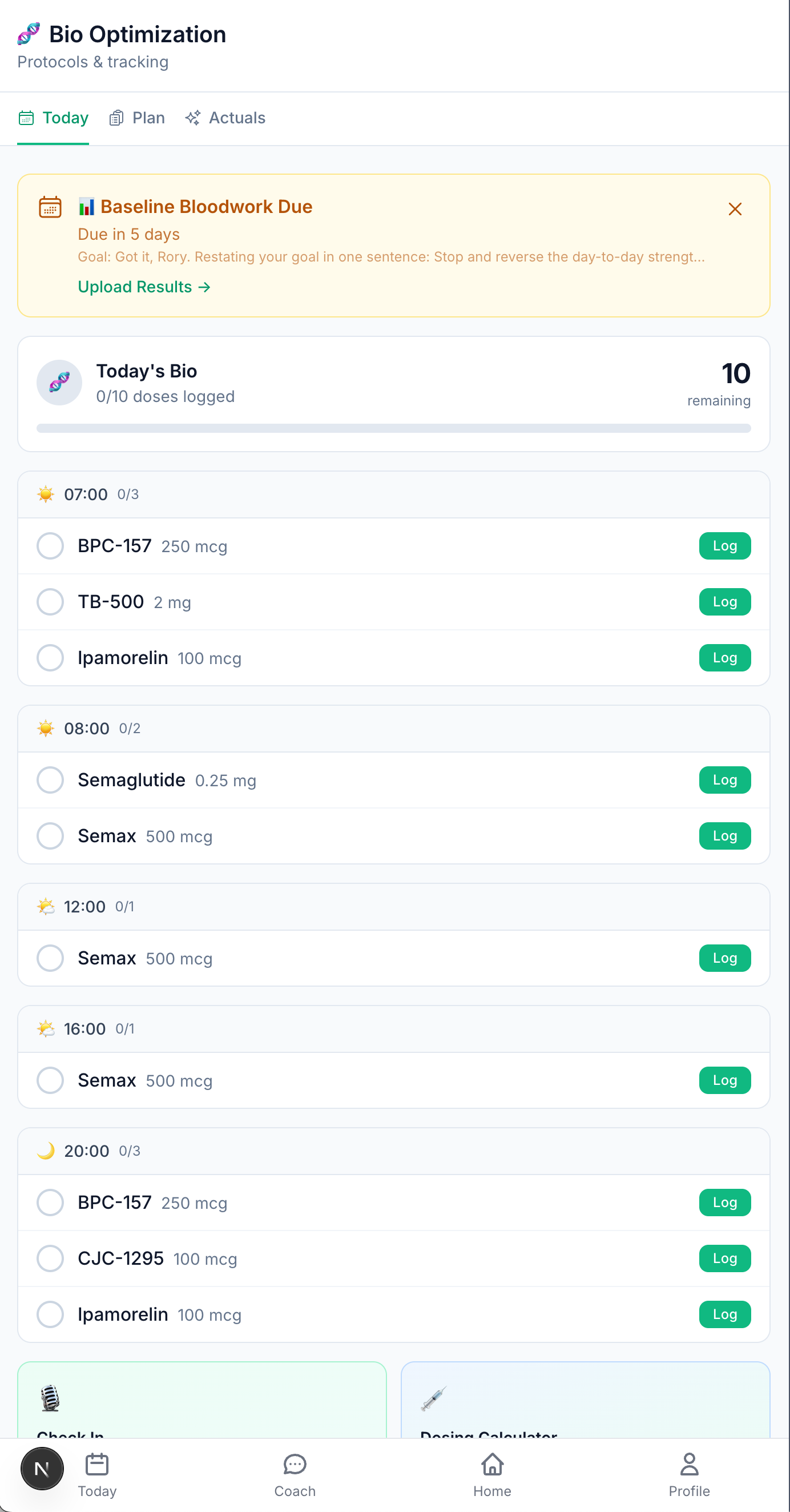
Task: Click the Upload Results link
Action: [x=144, y=287]
